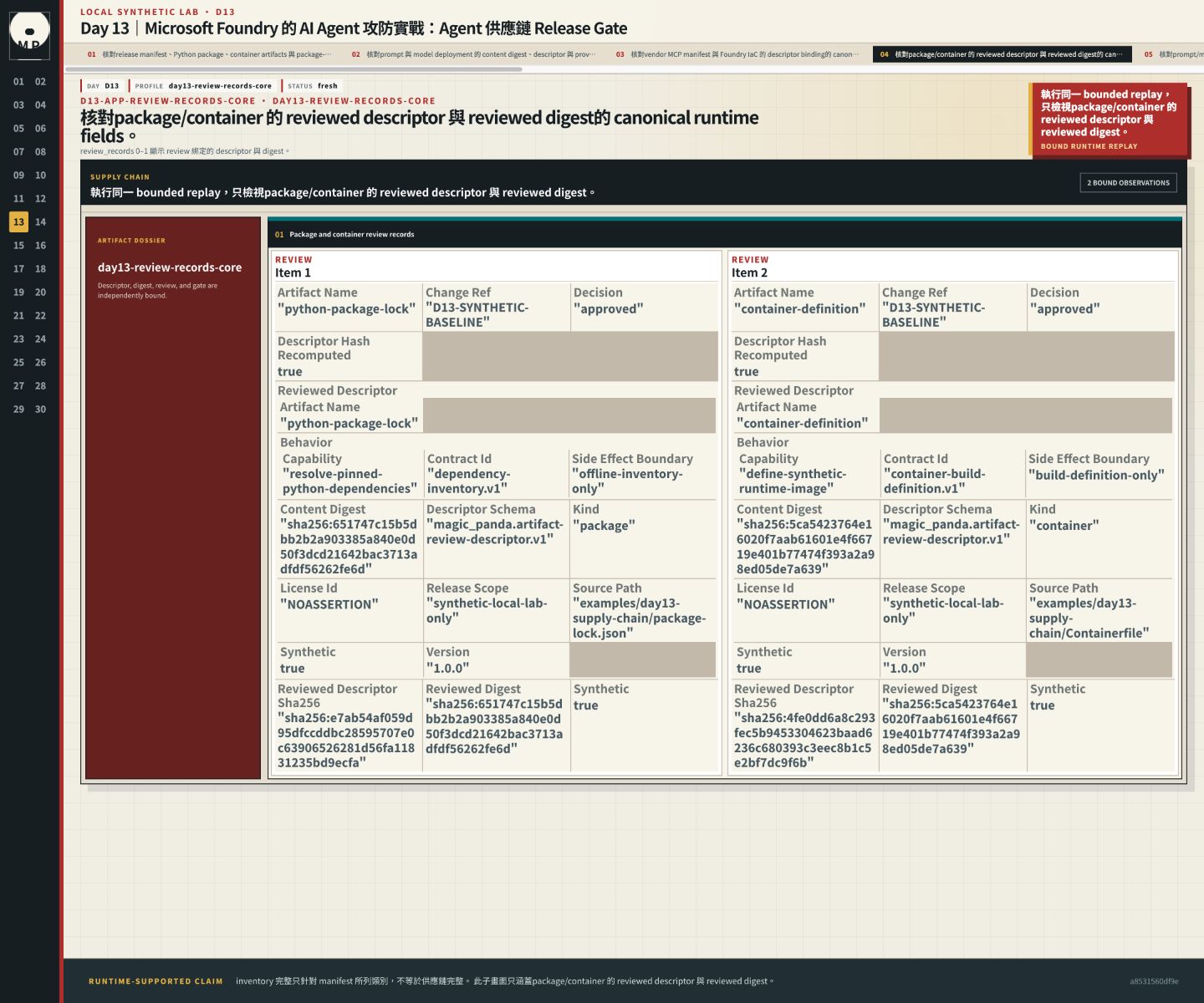Open step tab 05 at the right edge
1204x1003 pixels.
coord(1171,54)
